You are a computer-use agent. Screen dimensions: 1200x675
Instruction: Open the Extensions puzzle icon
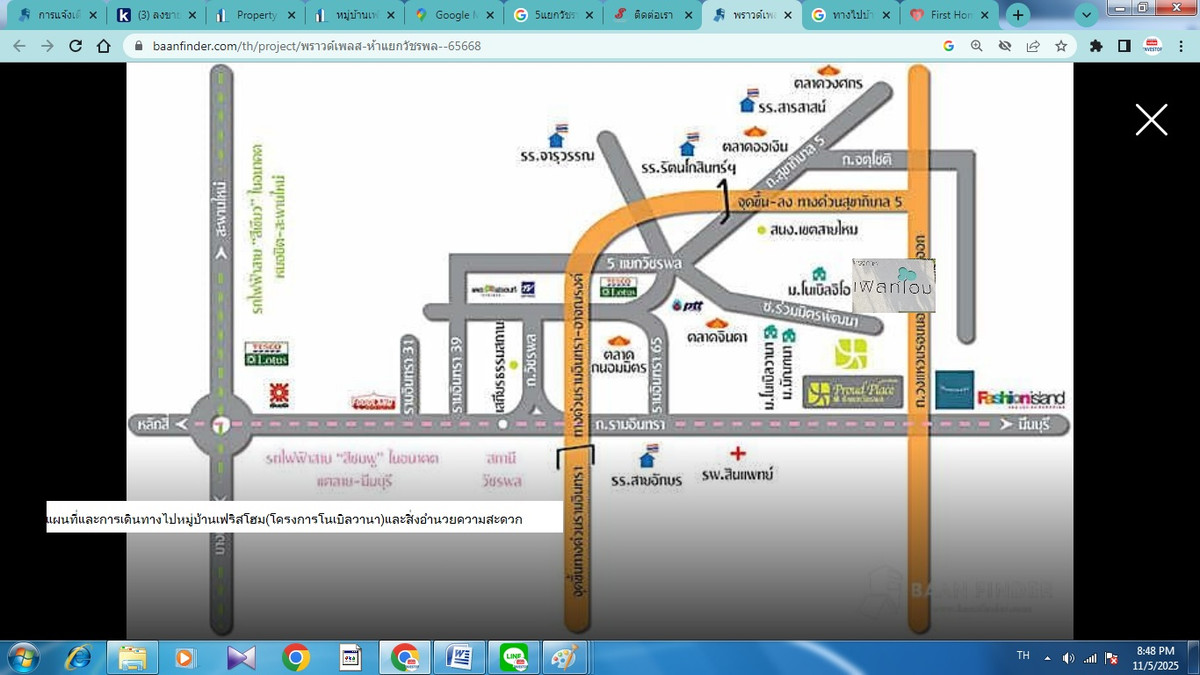point(1096,46)
